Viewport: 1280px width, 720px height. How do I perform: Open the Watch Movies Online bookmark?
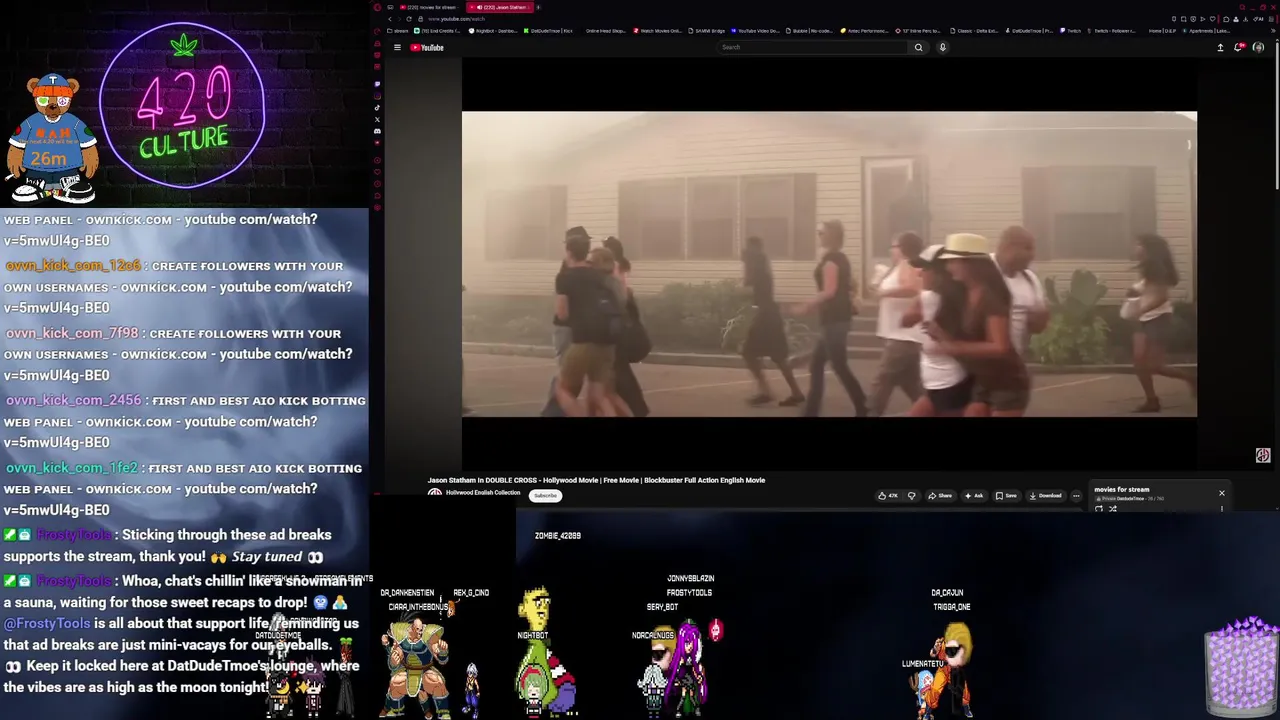click(x=657, y=31)
